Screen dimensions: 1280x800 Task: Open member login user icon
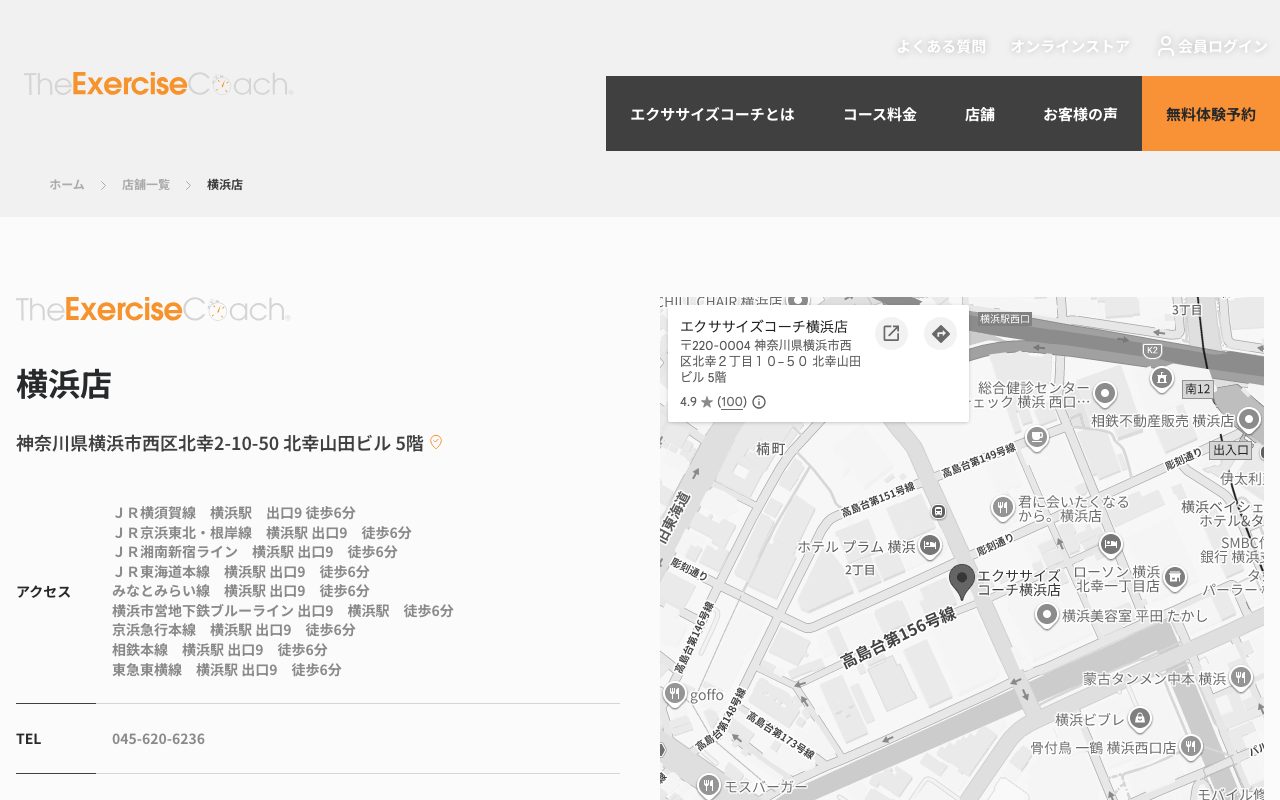coord(1166,46)
